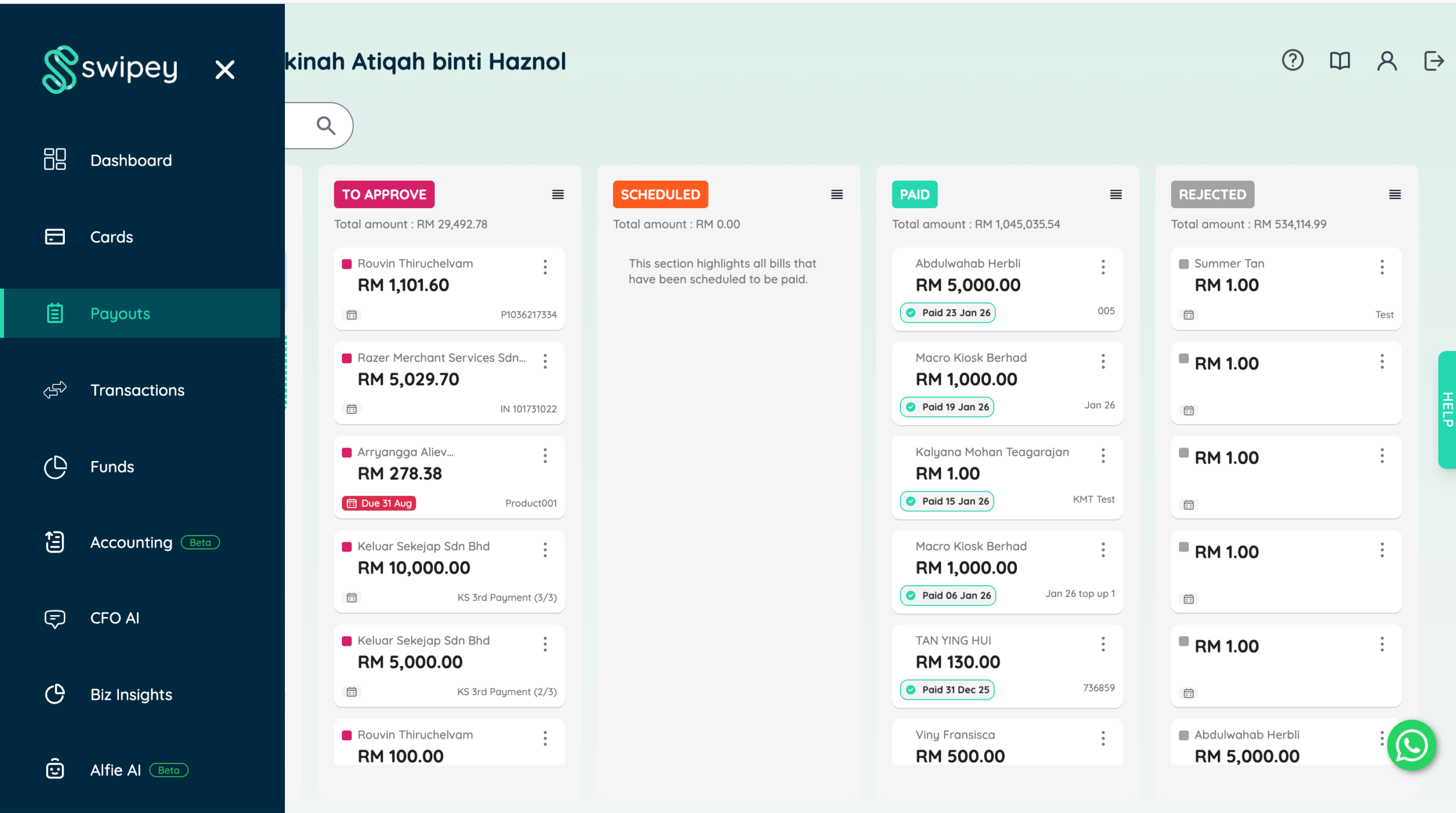Open the Kalyana Mohan Teagarajan RM 1.00 bill
The height and width of the screenshot is (813, 1456).
point(1007,477)
